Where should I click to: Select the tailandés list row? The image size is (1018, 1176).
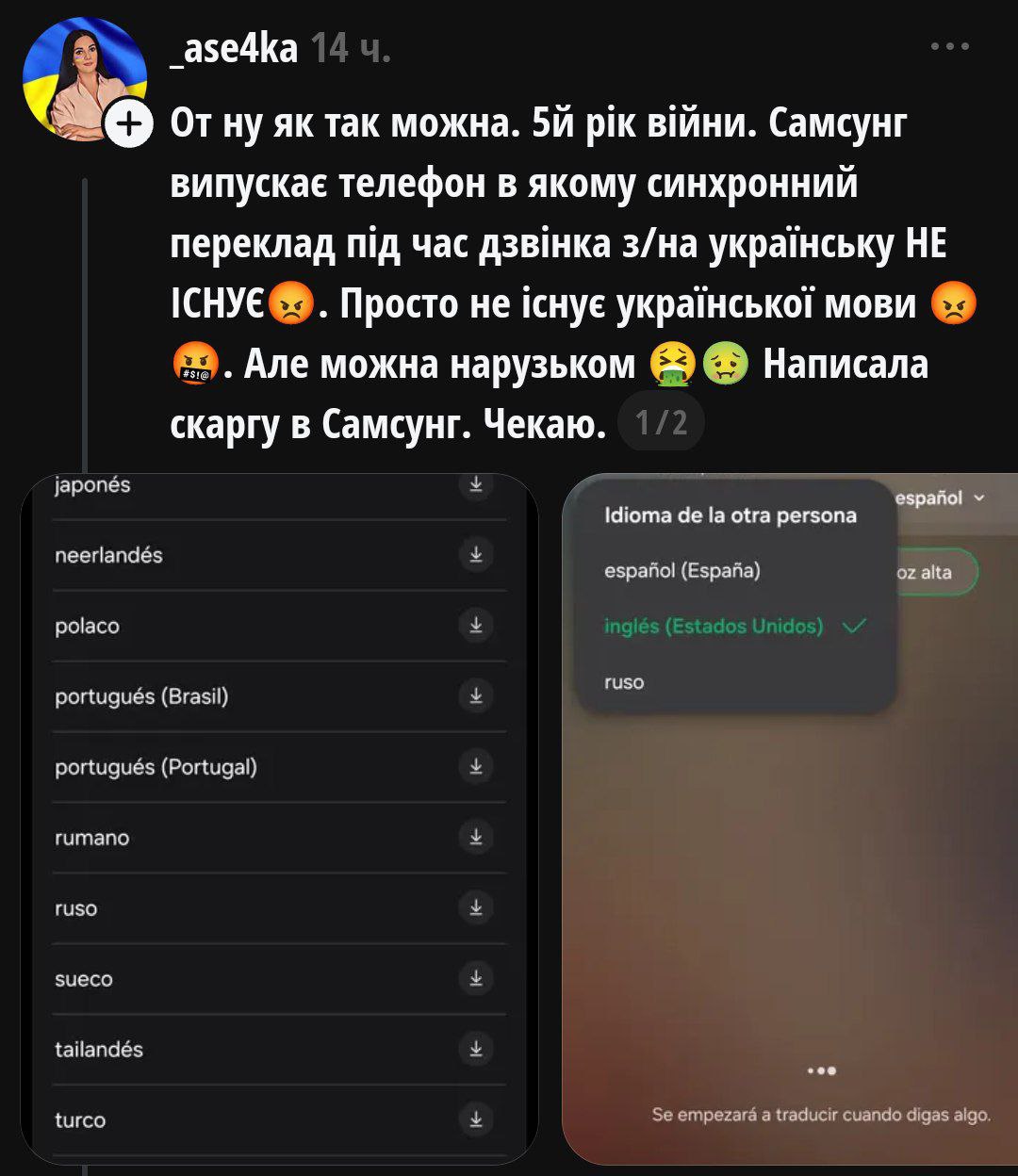(x=279, y=1049)
